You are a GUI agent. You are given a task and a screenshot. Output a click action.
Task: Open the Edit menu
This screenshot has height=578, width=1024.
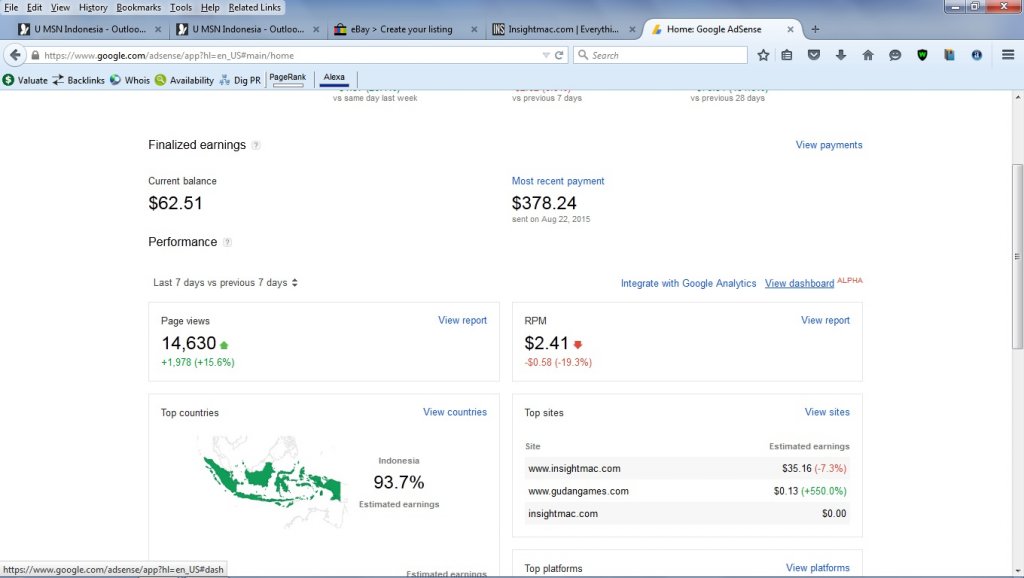pos(34,7)
